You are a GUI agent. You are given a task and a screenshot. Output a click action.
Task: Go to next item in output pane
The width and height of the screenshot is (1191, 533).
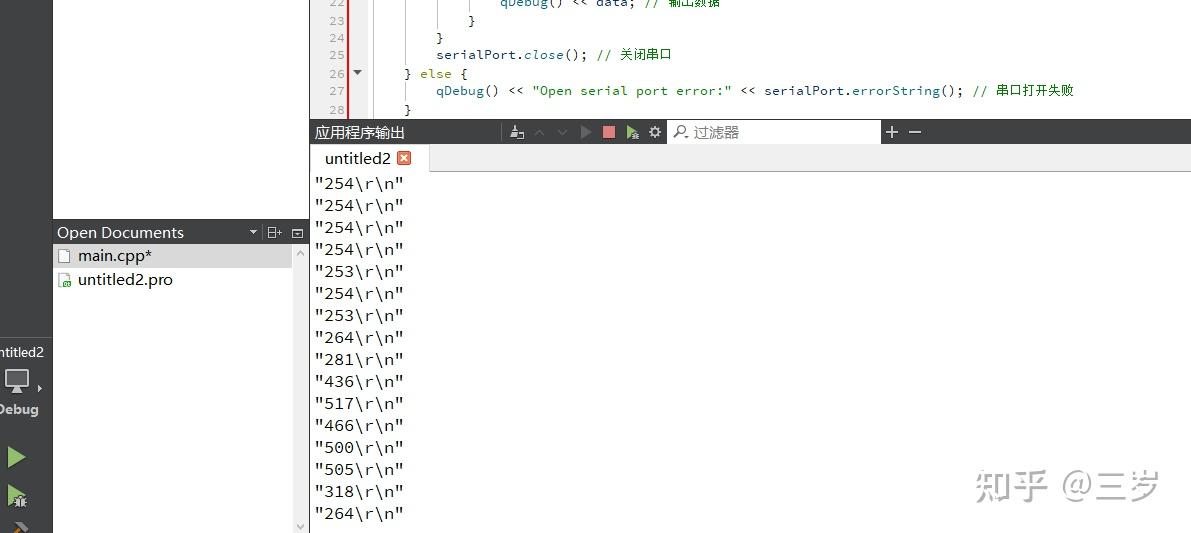coord(563,132)
